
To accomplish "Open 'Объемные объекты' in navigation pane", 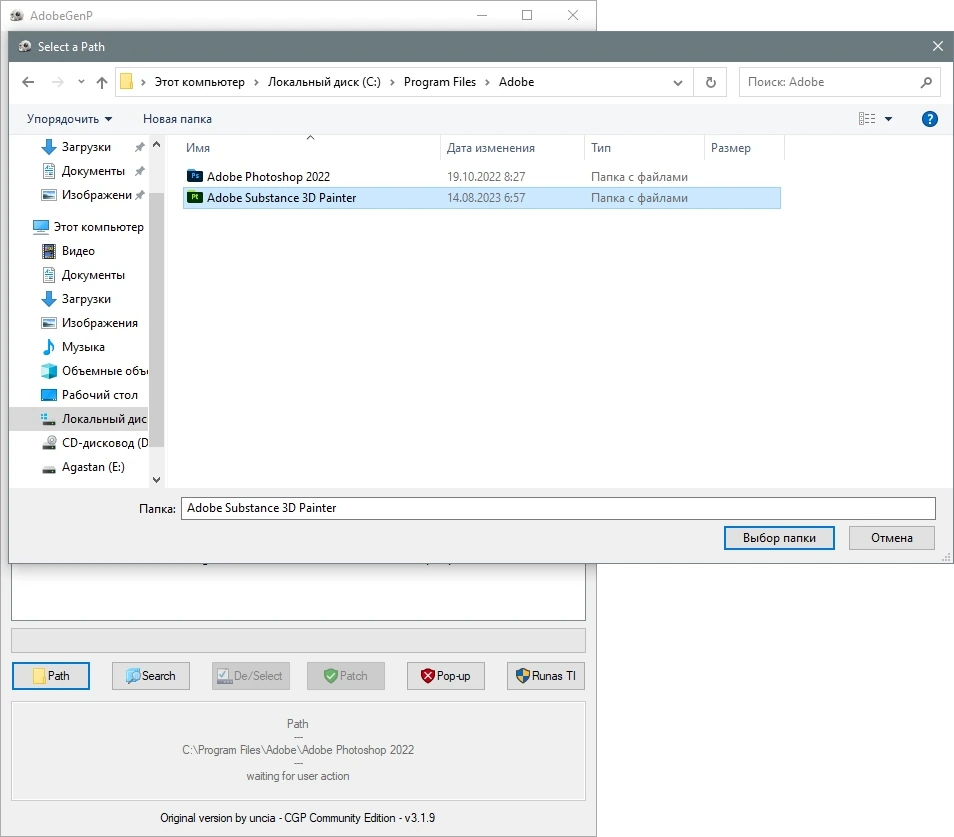I will 104,371.
